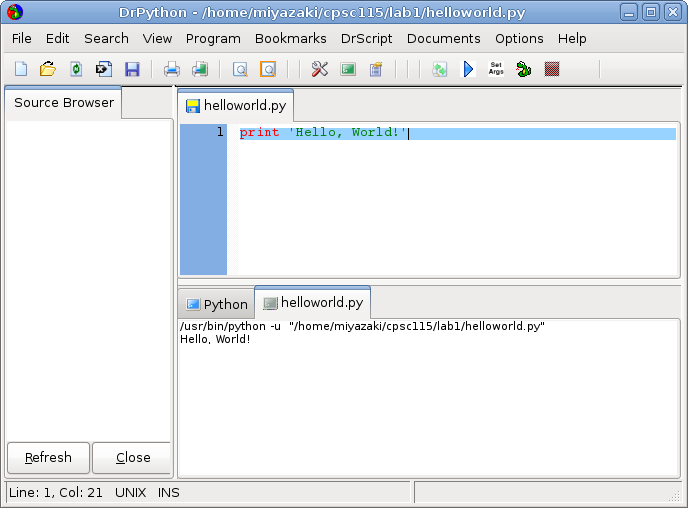Open a file with the folder icon

(x=47, y=69)
